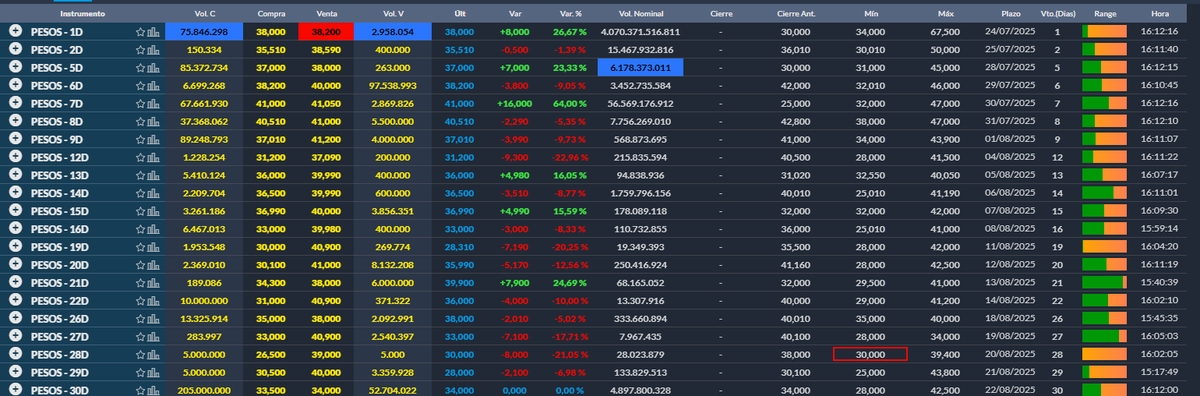Click the star icon on PESOS - 12D

(141, 157)
